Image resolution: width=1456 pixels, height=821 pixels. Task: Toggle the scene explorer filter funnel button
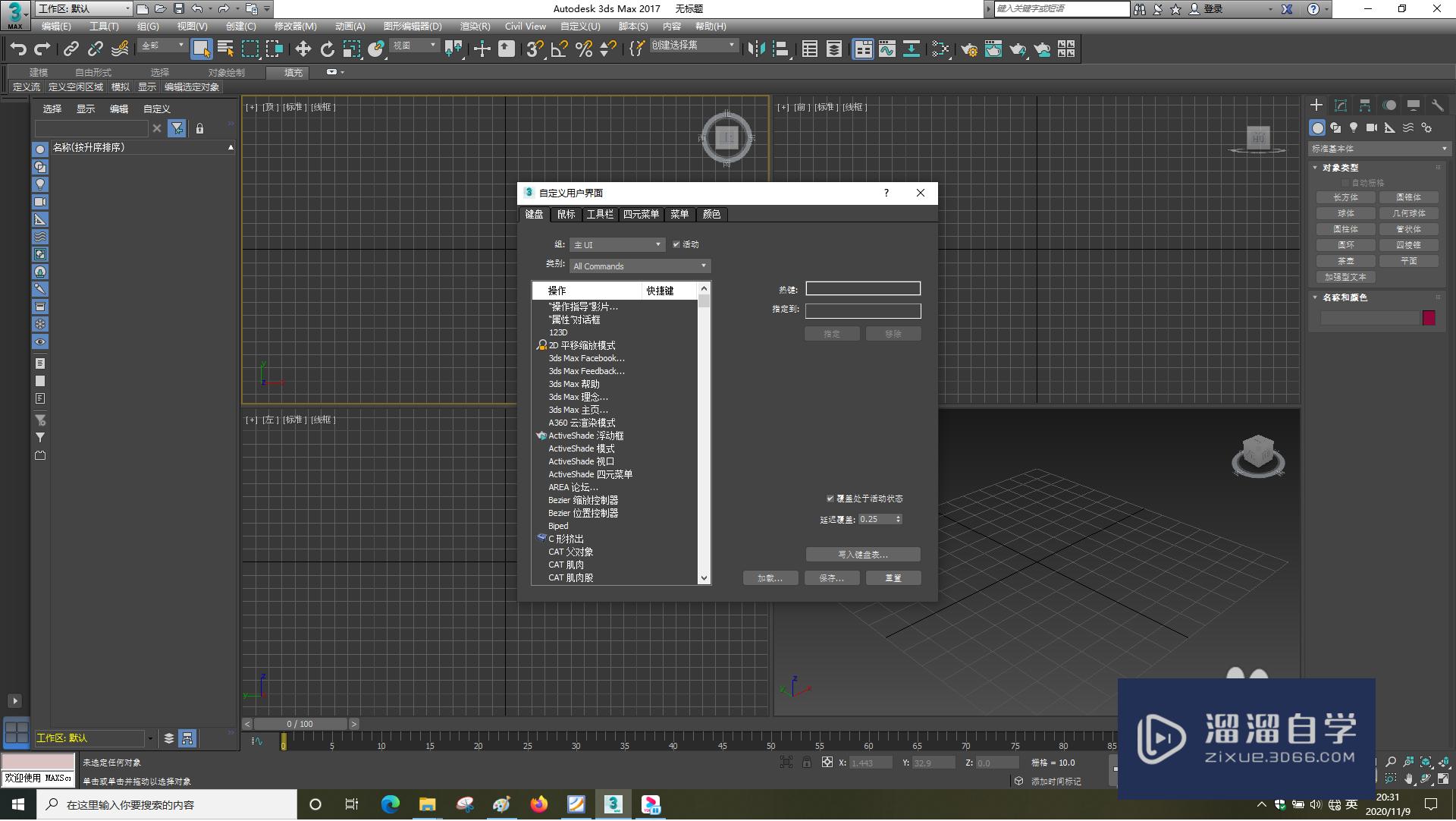[x=177, y=128]
